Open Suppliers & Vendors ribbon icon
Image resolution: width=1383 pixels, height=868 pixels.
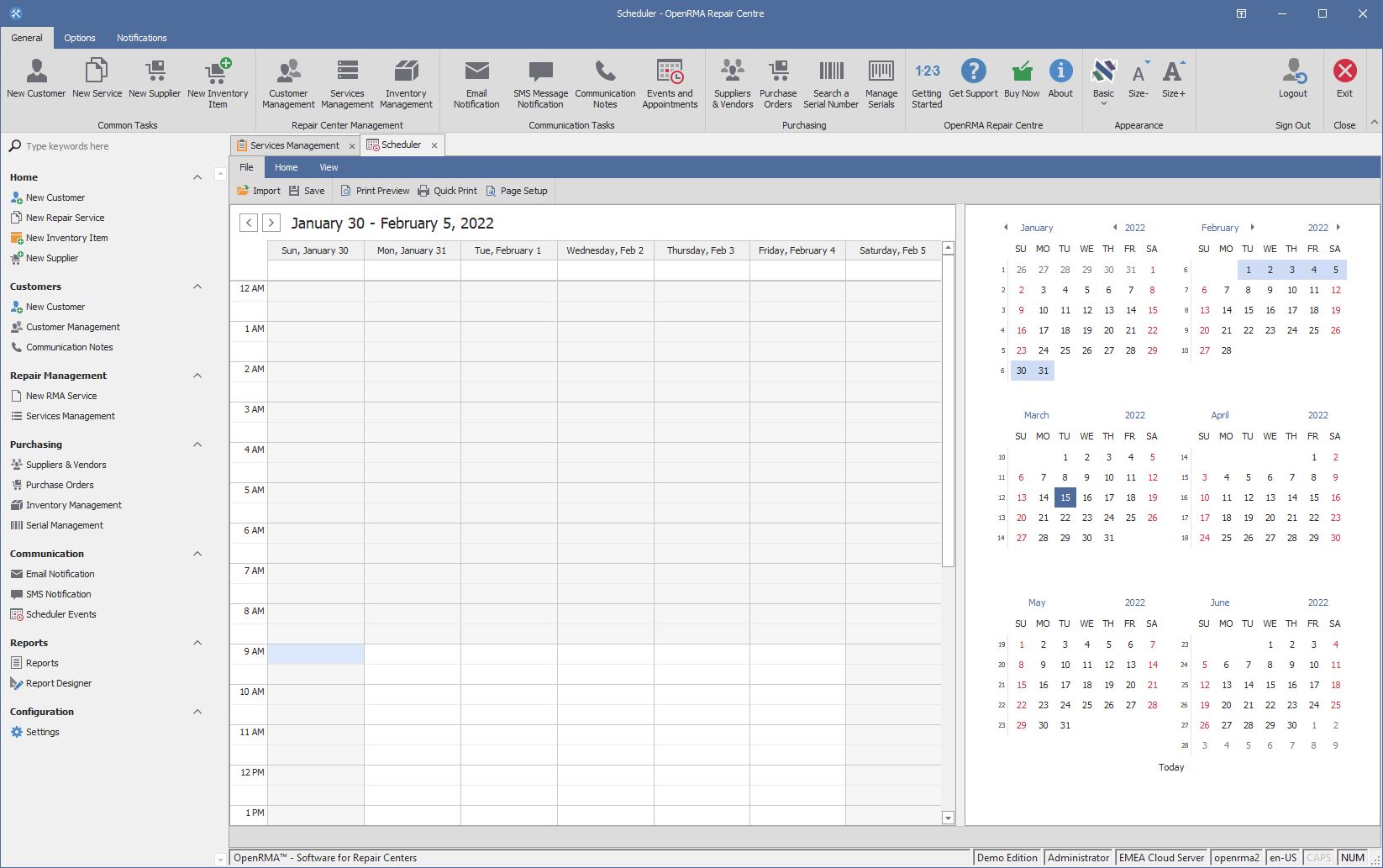733,83
